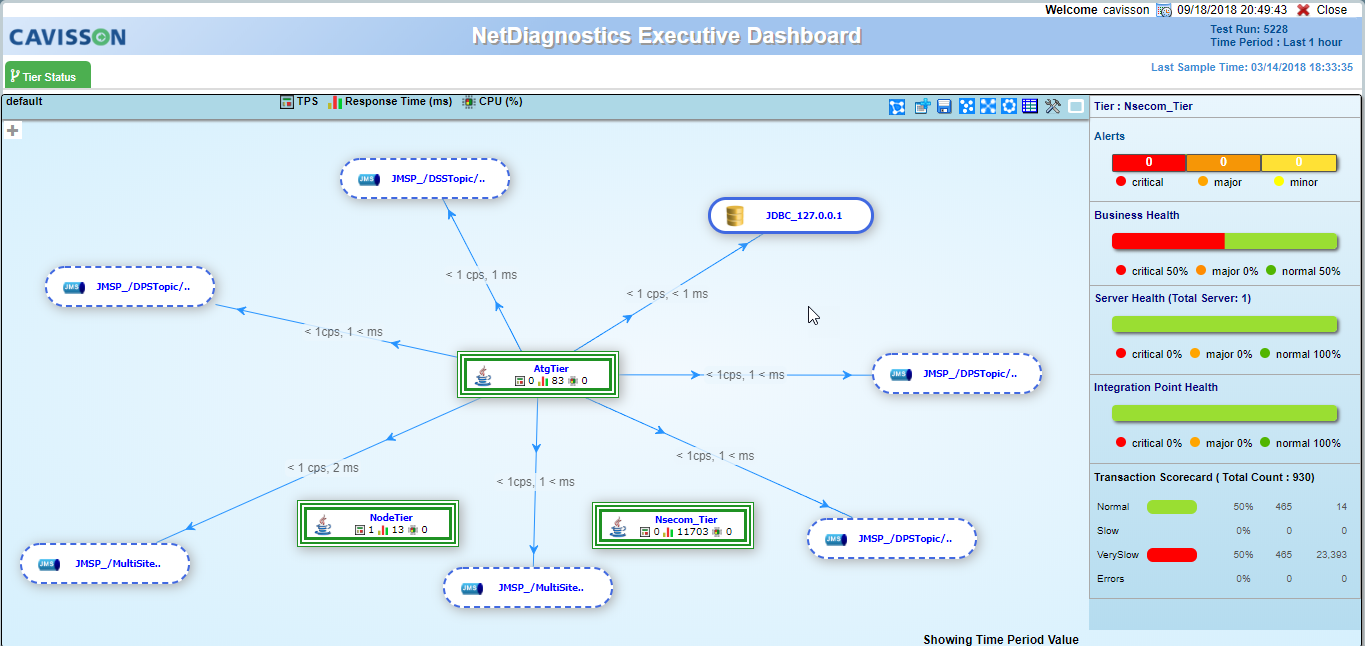Click the red critical alerts box
This screenshot has width=1365, height=646.
(x=1149, y=162)
